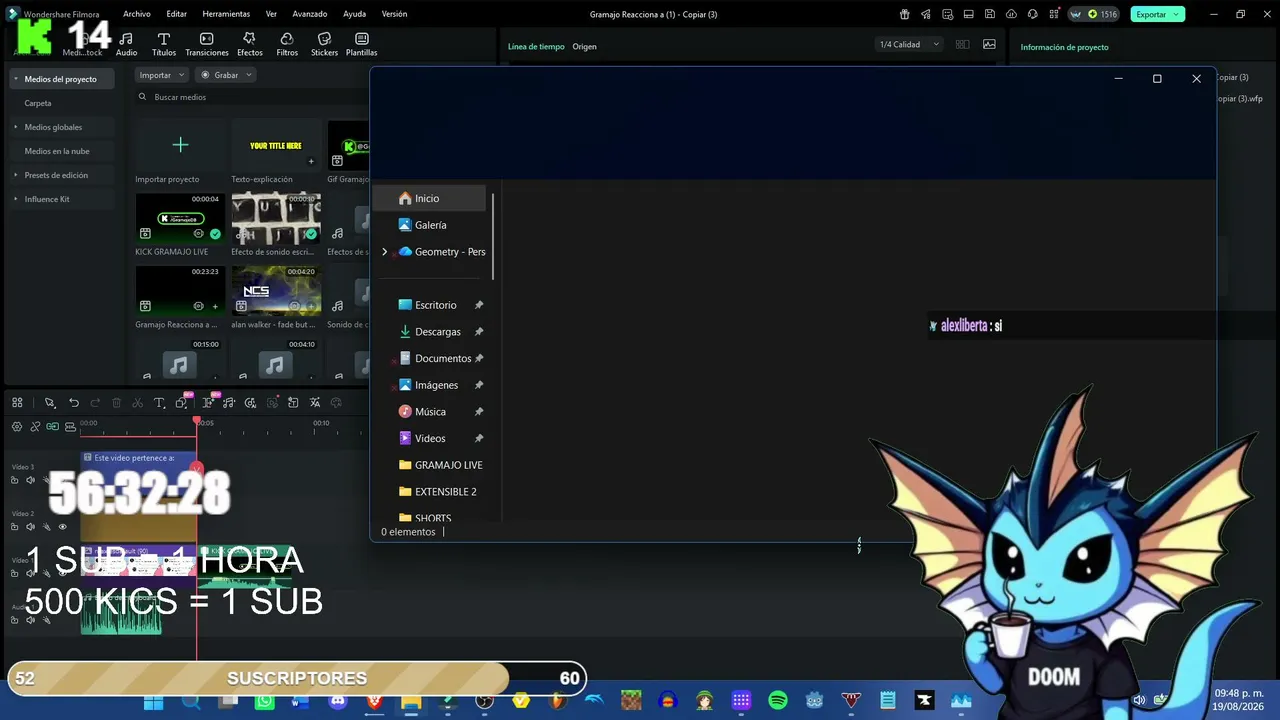Expand Geometry - Pers tree item in Explorer

click(x=385, y=252)
